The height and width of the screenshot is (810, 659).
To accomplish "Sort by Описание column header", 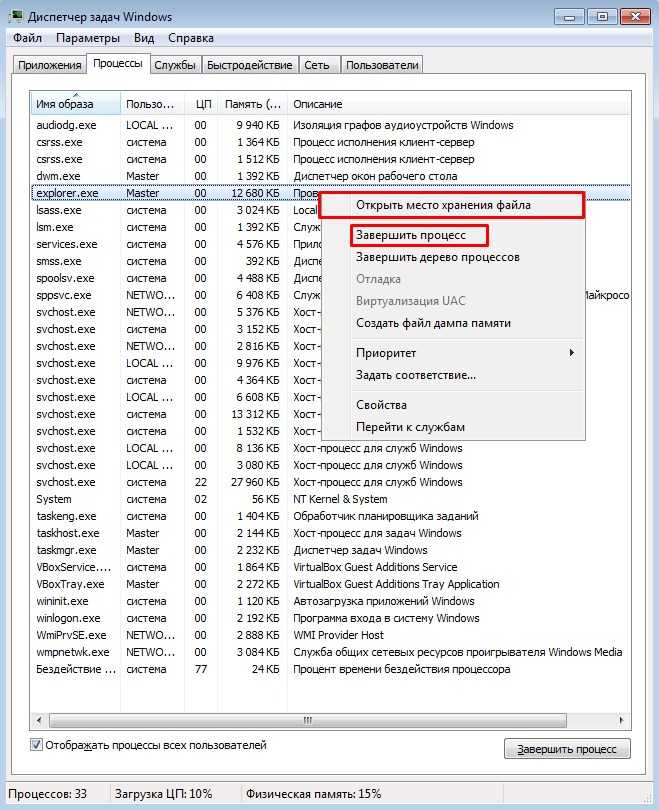I will tap(459, 104).
